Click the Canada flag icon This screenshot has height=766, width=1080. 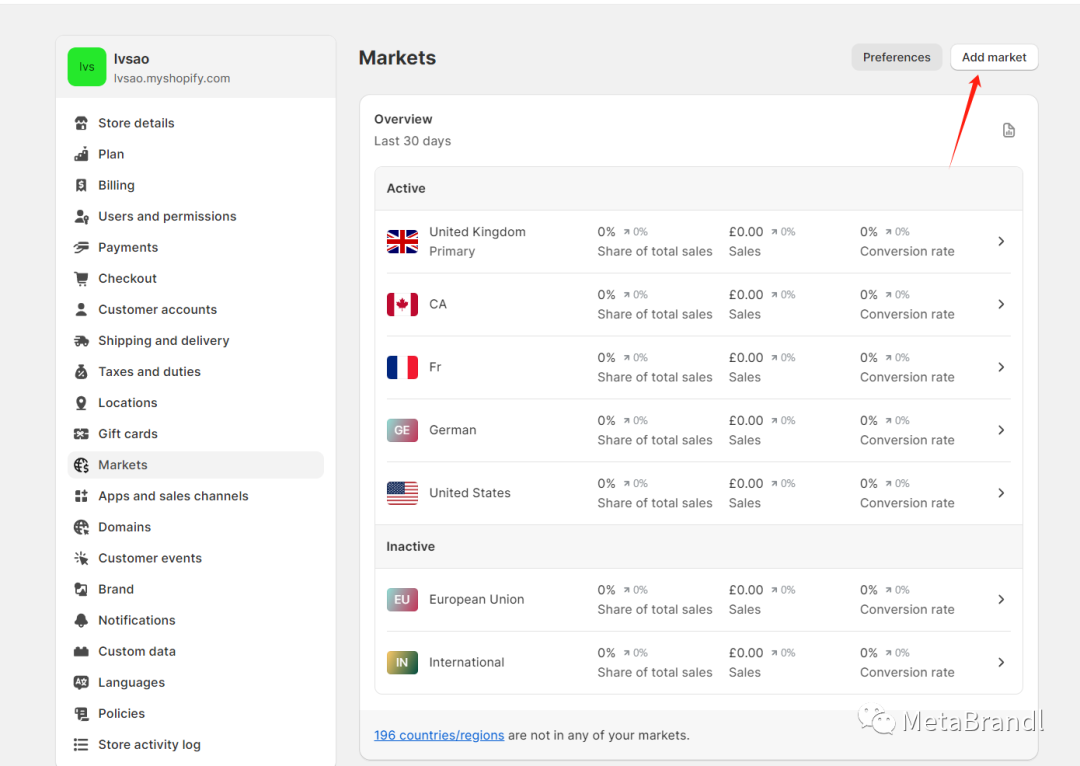402,304
